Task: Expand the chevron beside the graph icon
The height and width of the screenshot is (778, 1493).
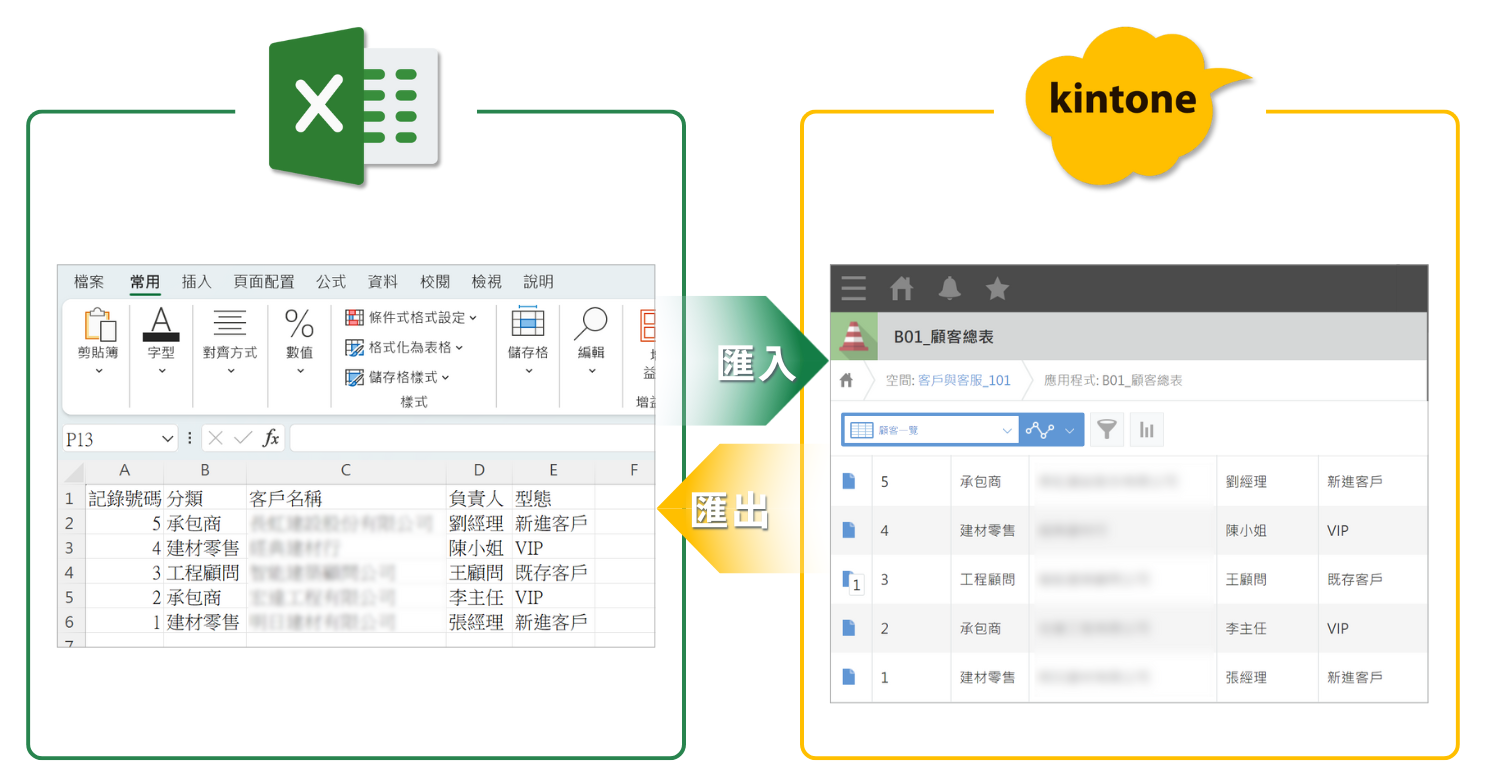Action: coord(1071,430)
